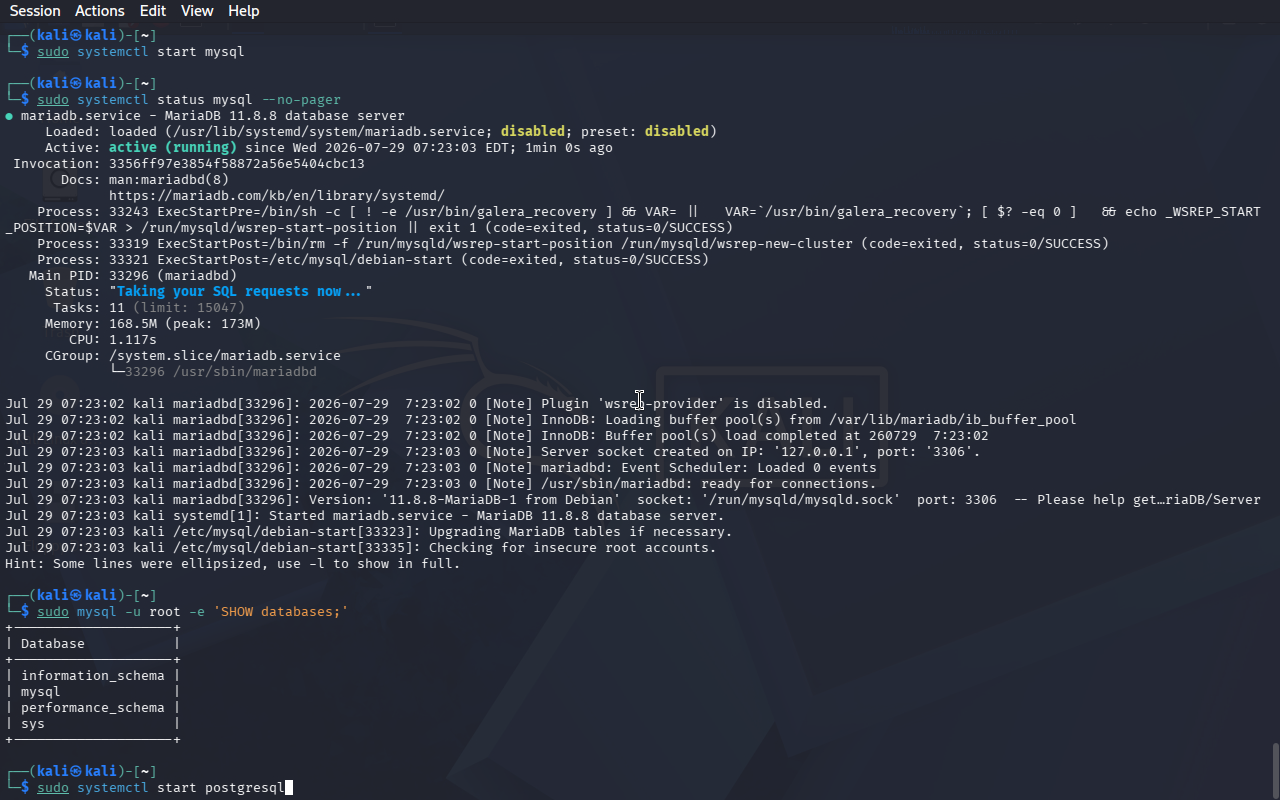Click the terminal's vertical scrollbar thumb
Screen dimensions: 1280x800
(1275, 769)
